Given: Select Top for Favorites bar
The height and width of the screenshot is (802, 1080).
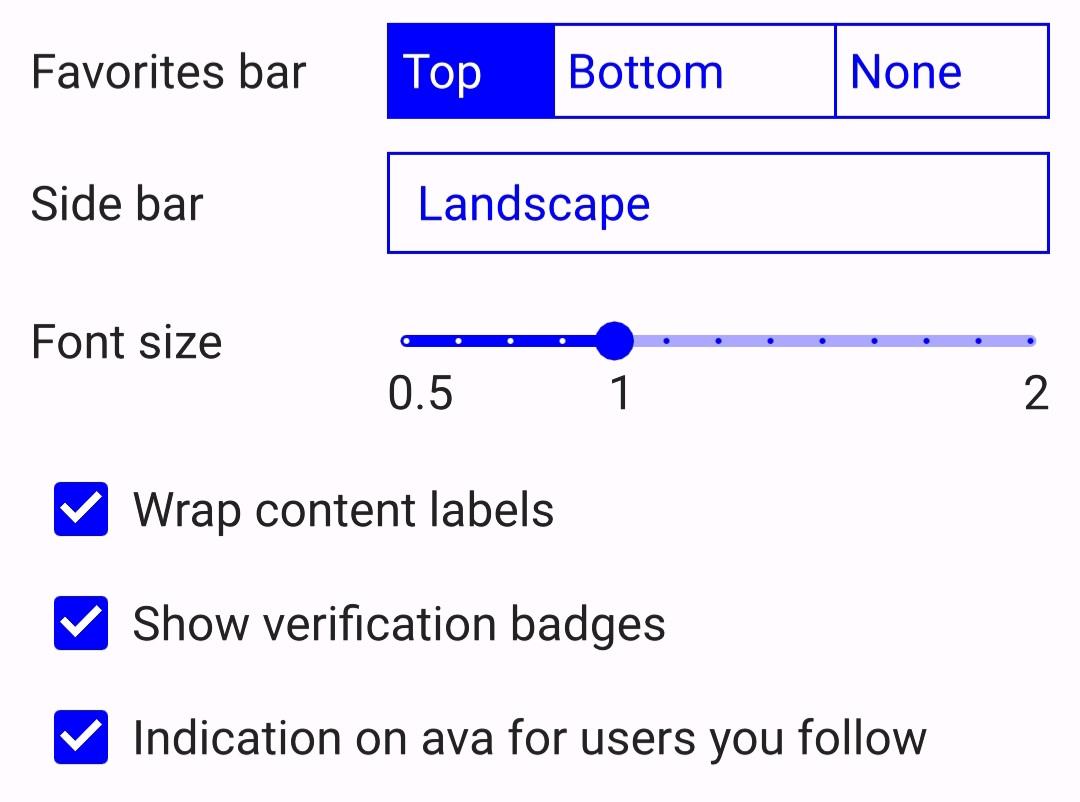Looking at the screenshot, I should 470,72.
